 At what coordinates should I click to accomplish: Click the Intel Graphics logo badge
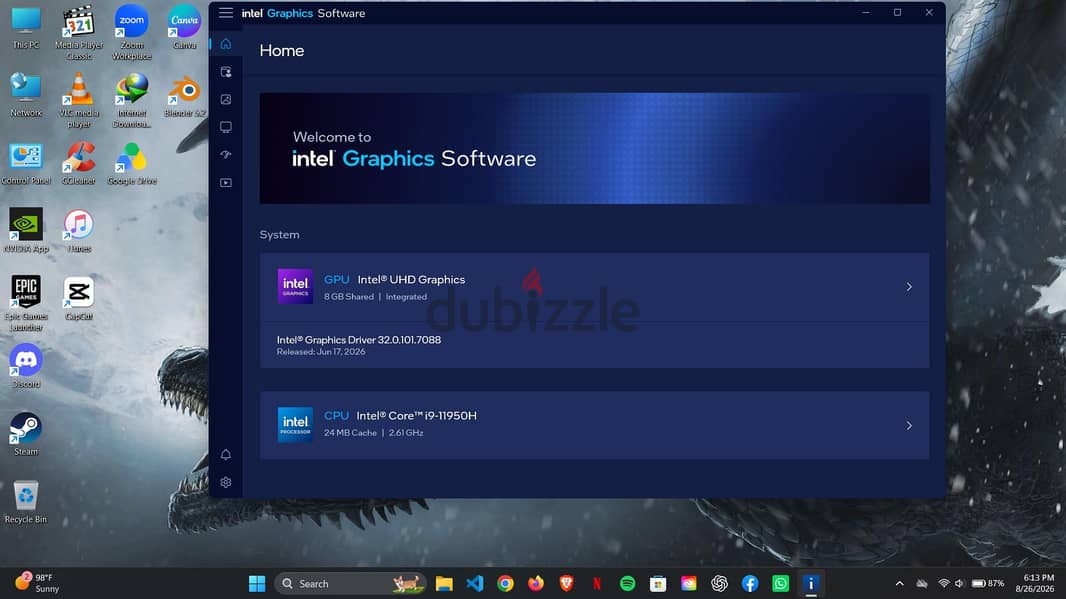point(295,286)
